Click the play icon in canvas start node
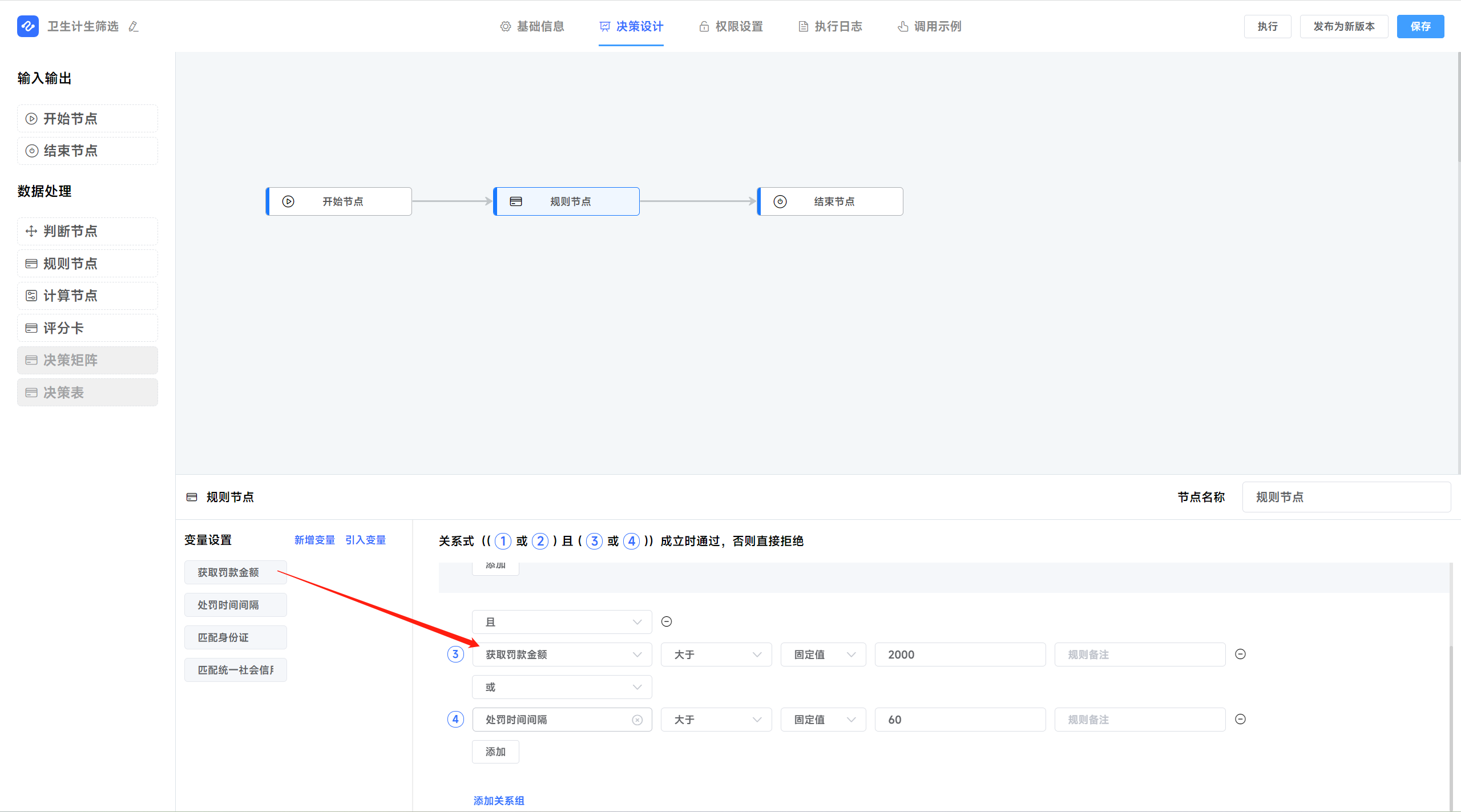 pos(288,201)
